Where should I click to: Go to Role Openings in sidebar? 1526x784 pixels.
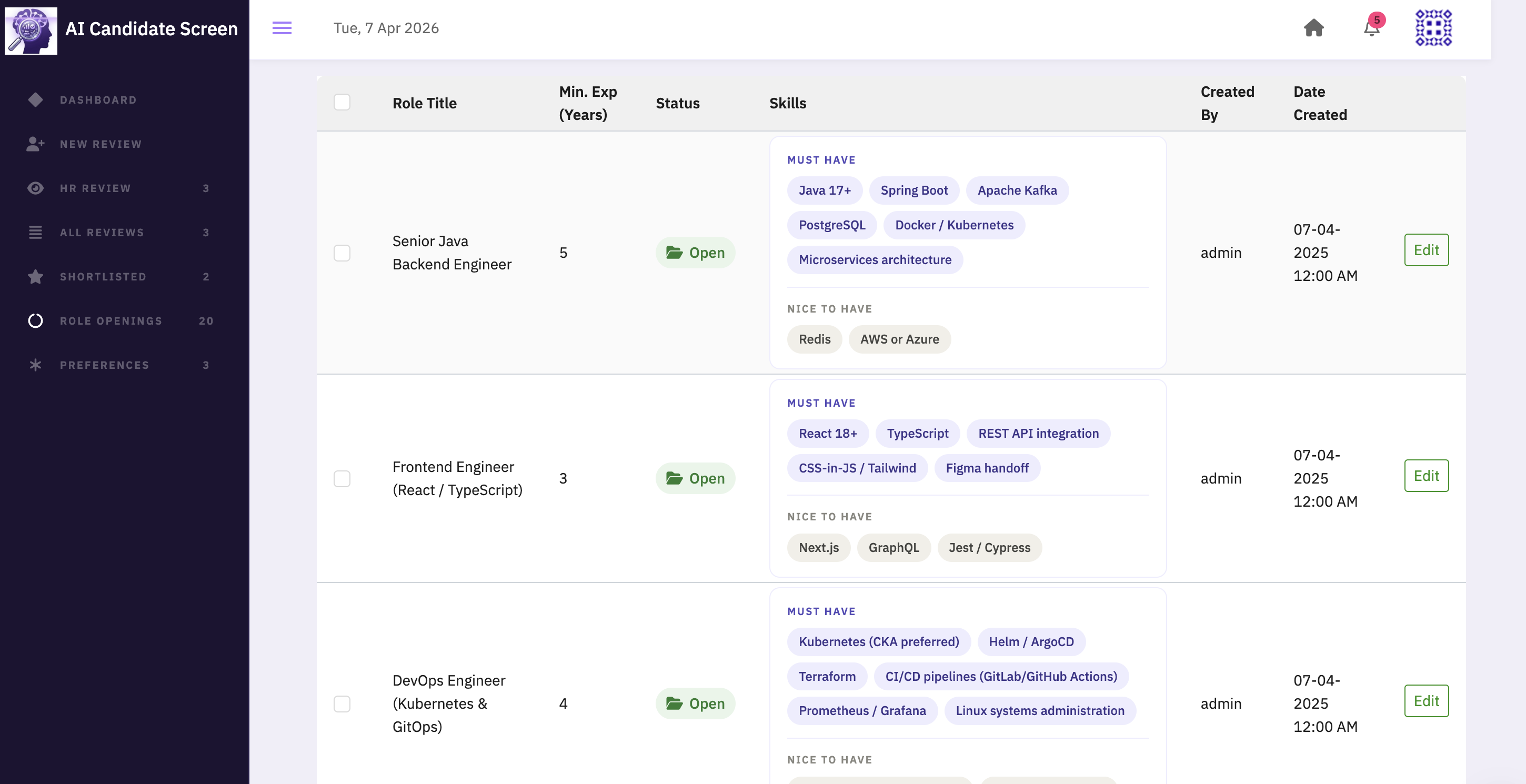(111, 321)
